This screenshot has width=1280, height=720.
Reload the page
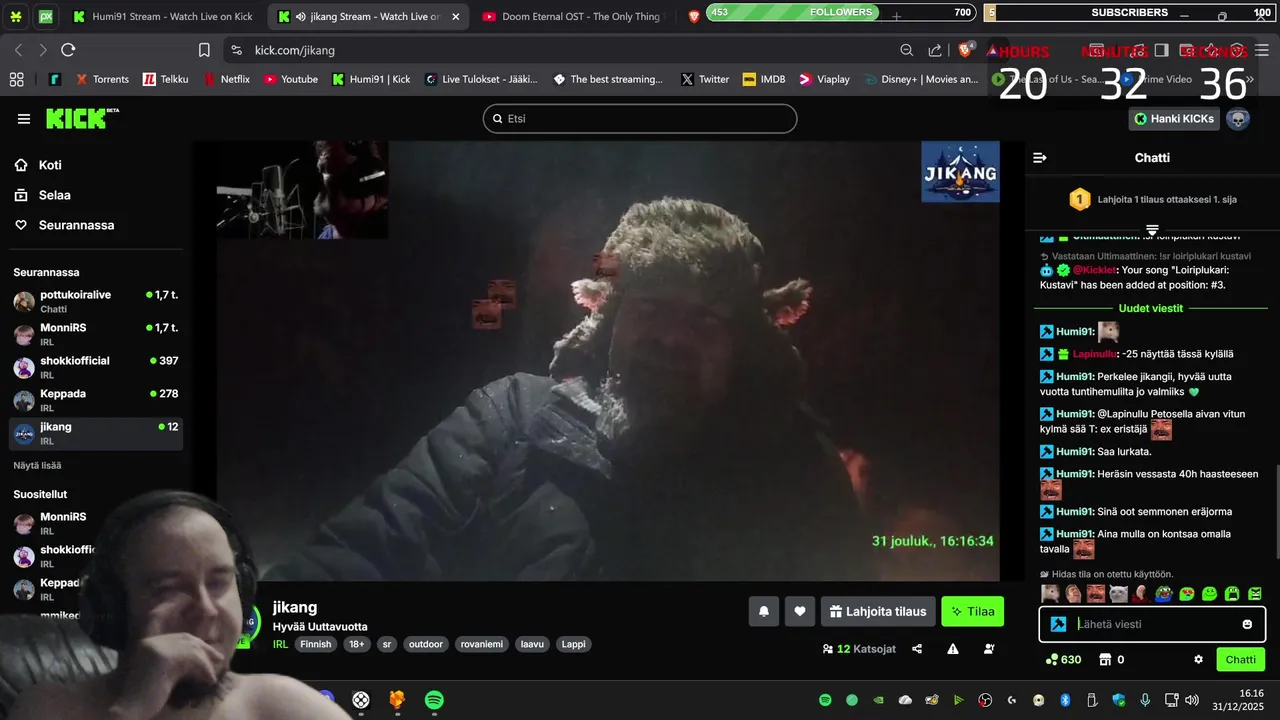(x=68, y=50)
